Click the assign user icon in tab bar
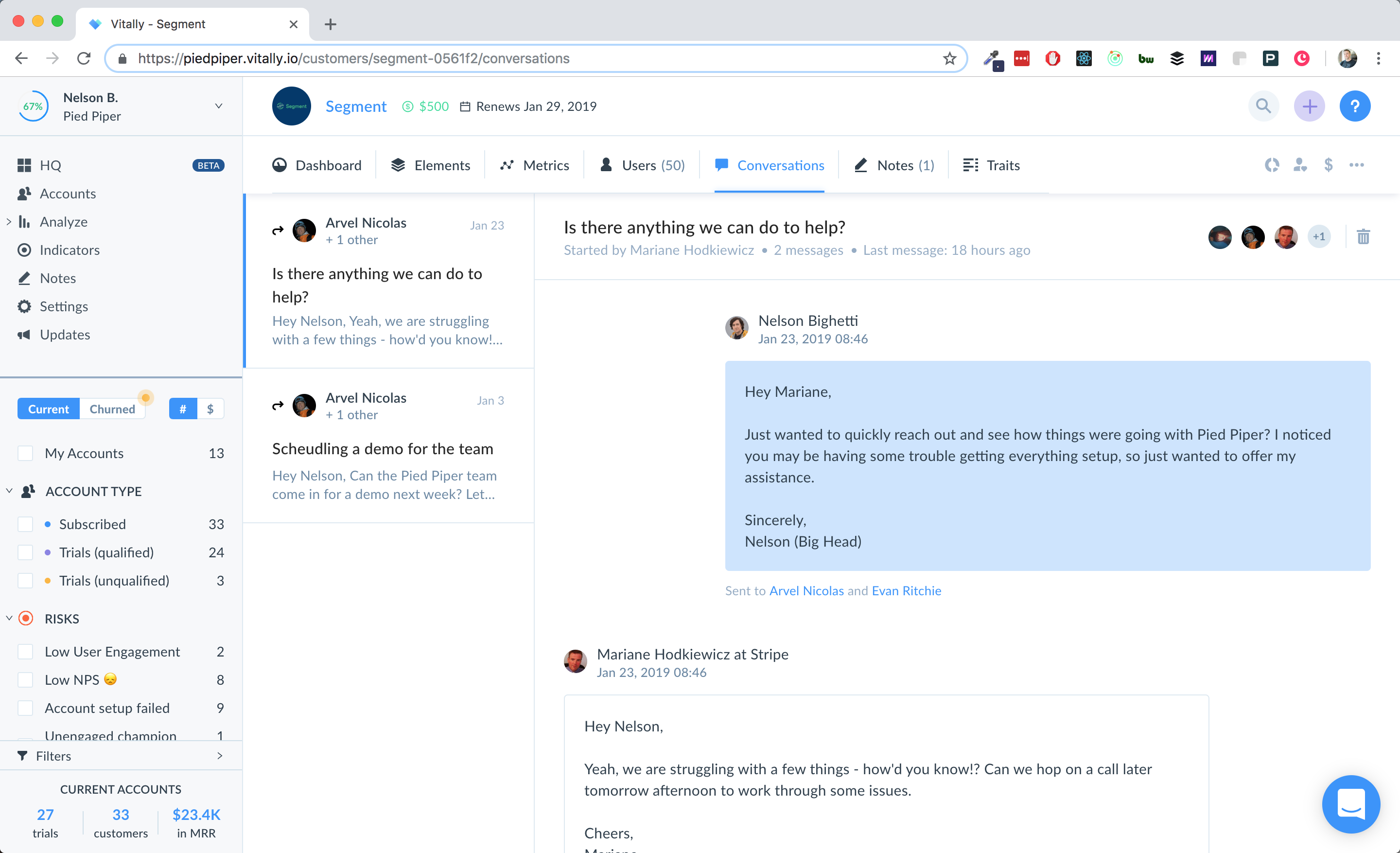The image size is (1400, 853). click(1300, 165)
